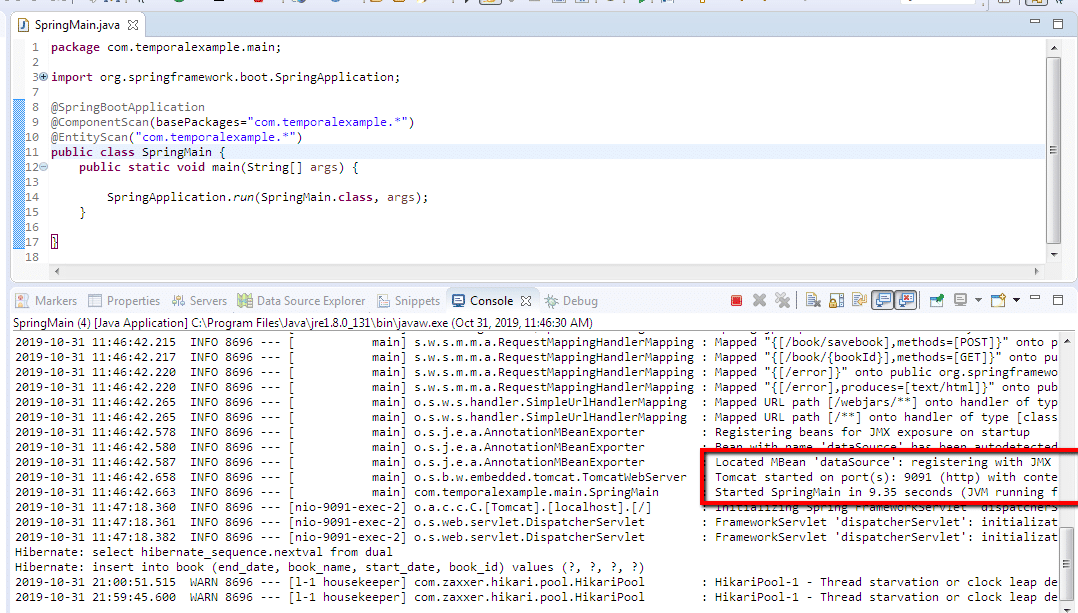Click Remove Launch icon in Console

coord(759,300)
